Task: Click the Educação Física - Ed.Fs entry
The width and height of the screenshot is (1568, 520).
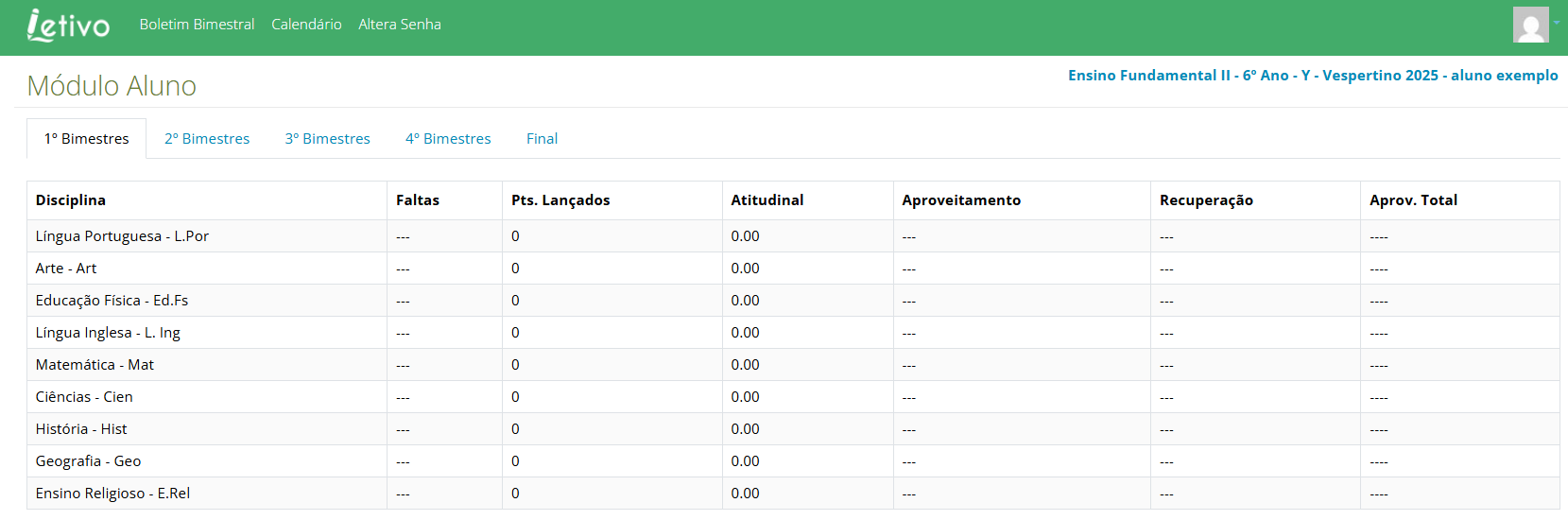Action: coord(112,301)
